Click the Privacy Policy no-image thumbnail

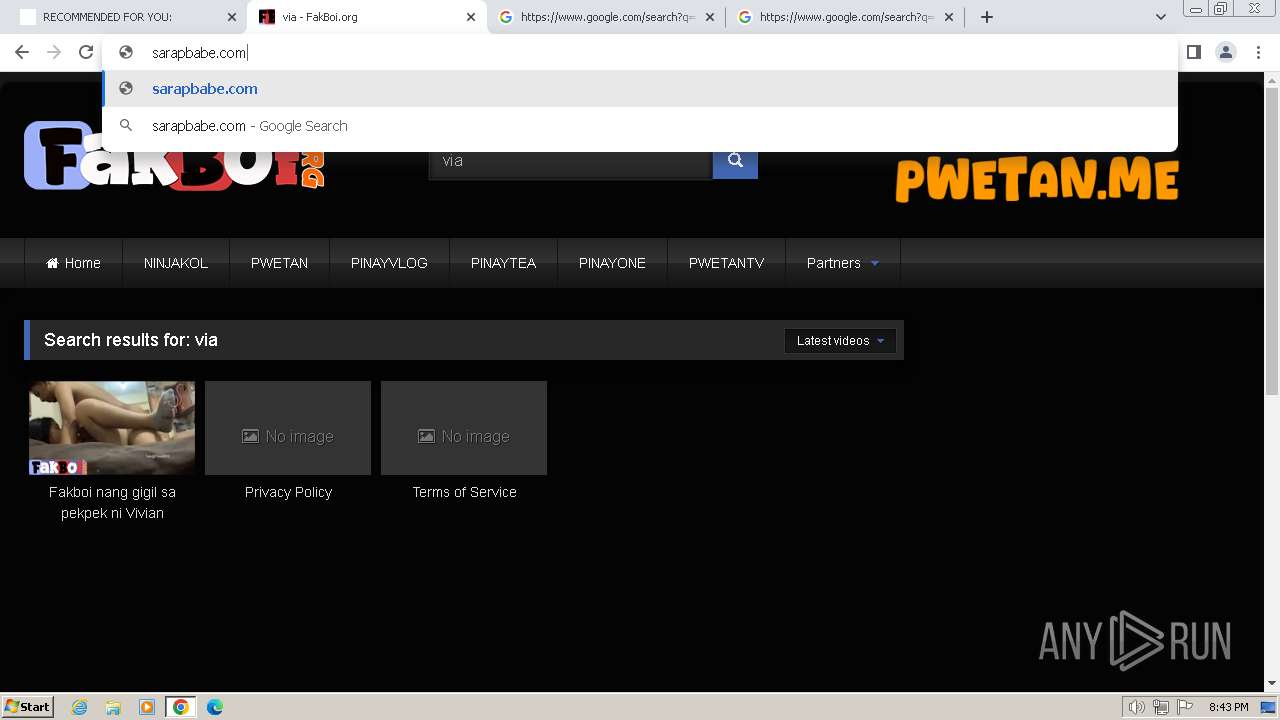tap(288, 428)
